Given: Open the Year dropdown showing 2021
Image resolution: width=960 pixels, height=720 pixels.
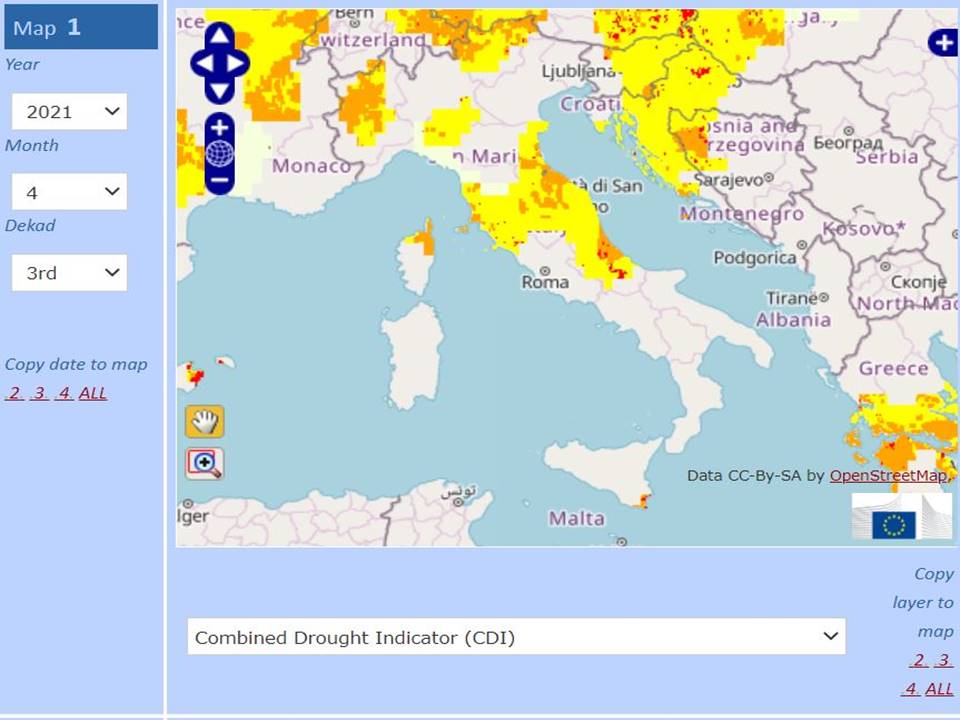Looking at the screenshot, I should [69, 111].
